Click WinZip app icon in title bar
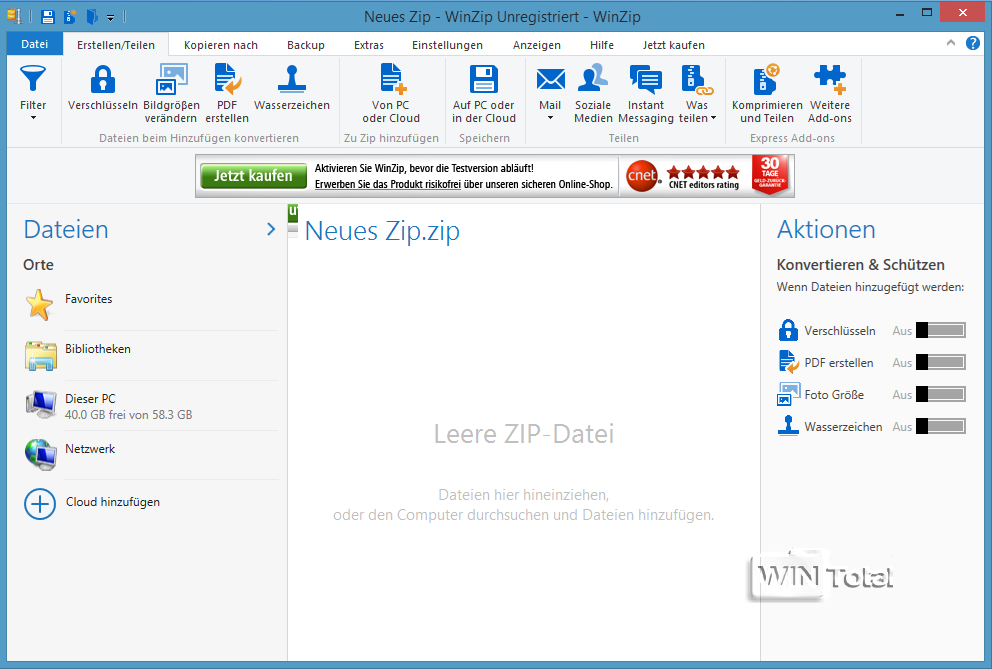 coord(14,16)
